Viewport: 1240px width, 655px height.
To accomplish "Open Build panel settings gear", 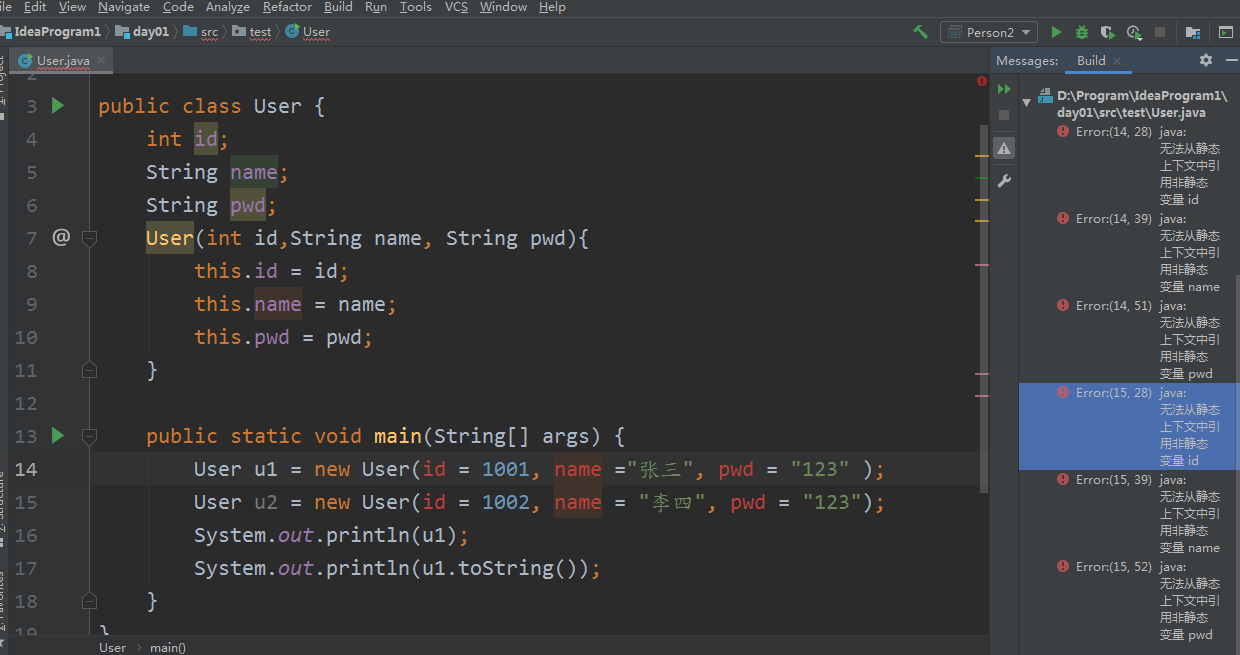I will tap(1206, 60).
